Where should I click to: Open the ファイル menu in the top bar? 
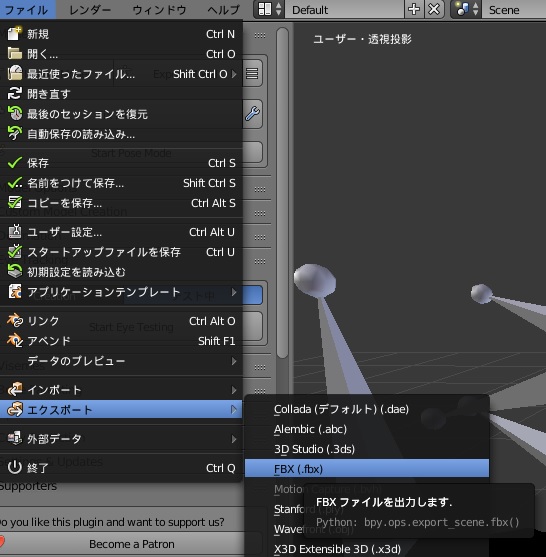(27, 10)
